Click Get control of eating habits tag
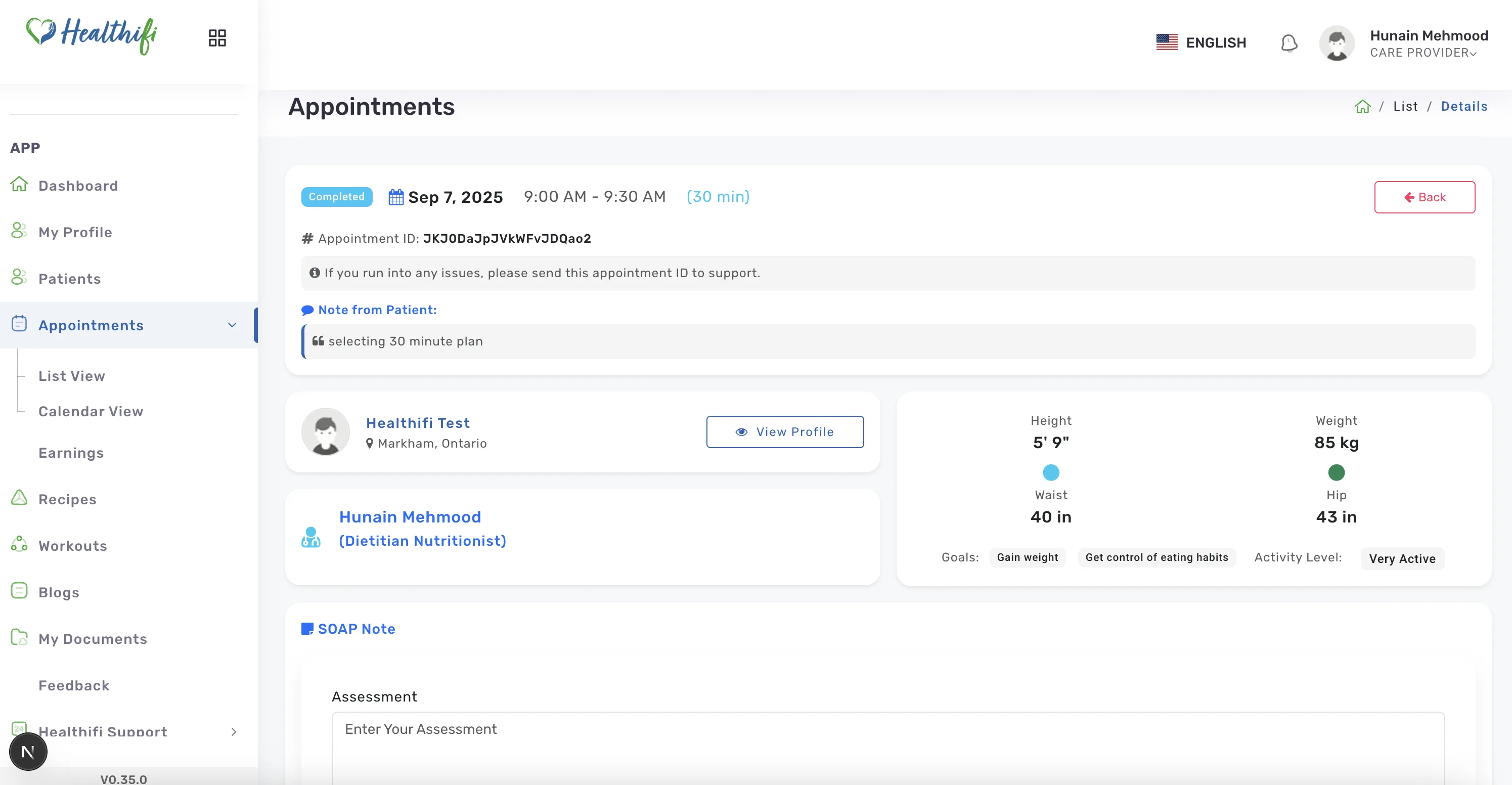1512x785 pixels. click(1157, 557)
